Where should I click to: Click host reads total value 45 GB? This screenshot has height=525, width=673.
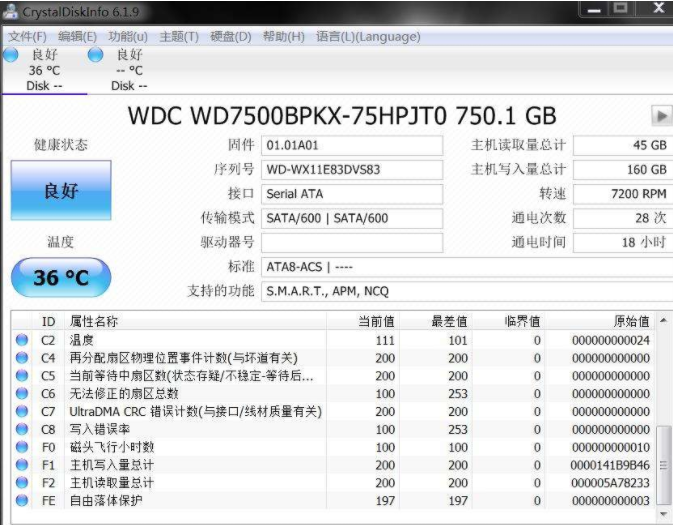[x=622, y=146]
